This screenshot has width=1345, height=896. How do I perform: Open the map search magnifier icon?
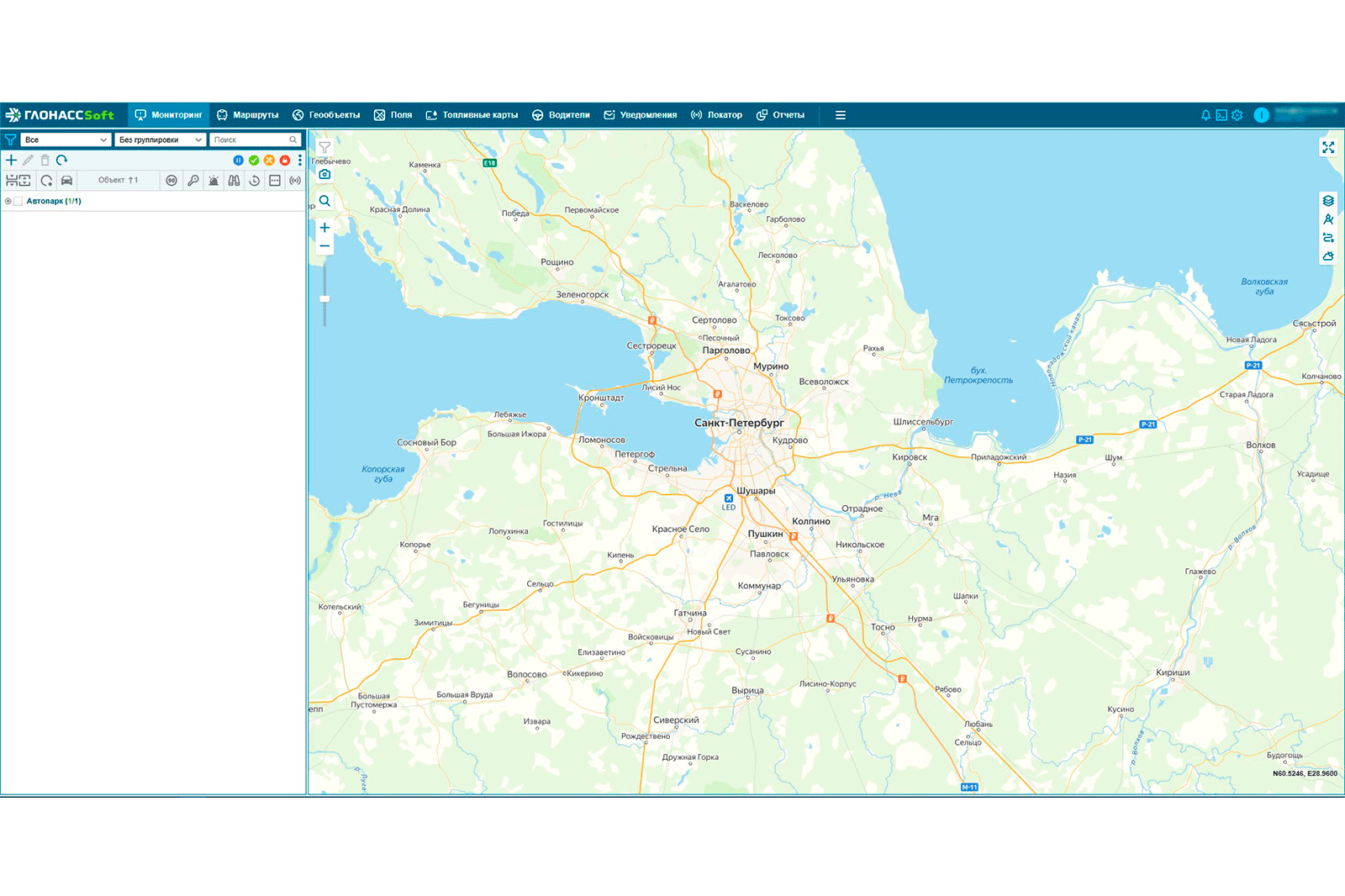coord(324,201)
